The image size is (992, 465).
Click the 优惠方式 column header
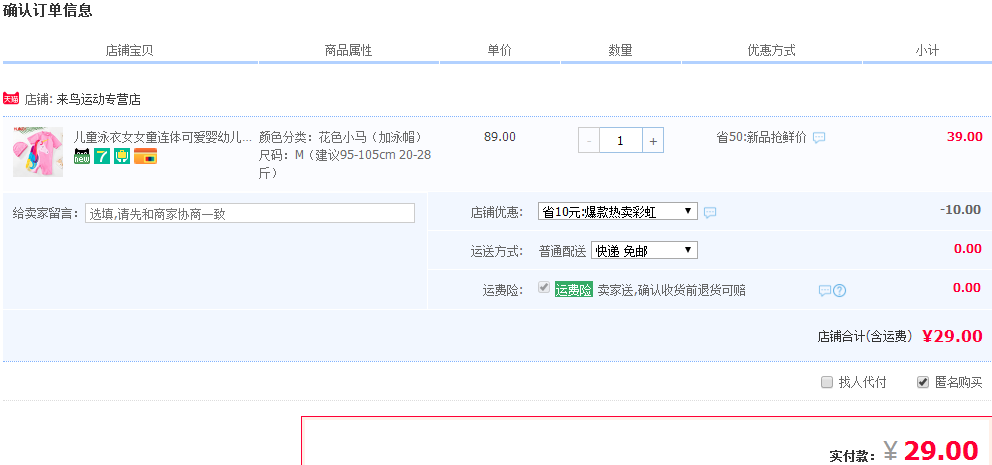tap(772, 51)
